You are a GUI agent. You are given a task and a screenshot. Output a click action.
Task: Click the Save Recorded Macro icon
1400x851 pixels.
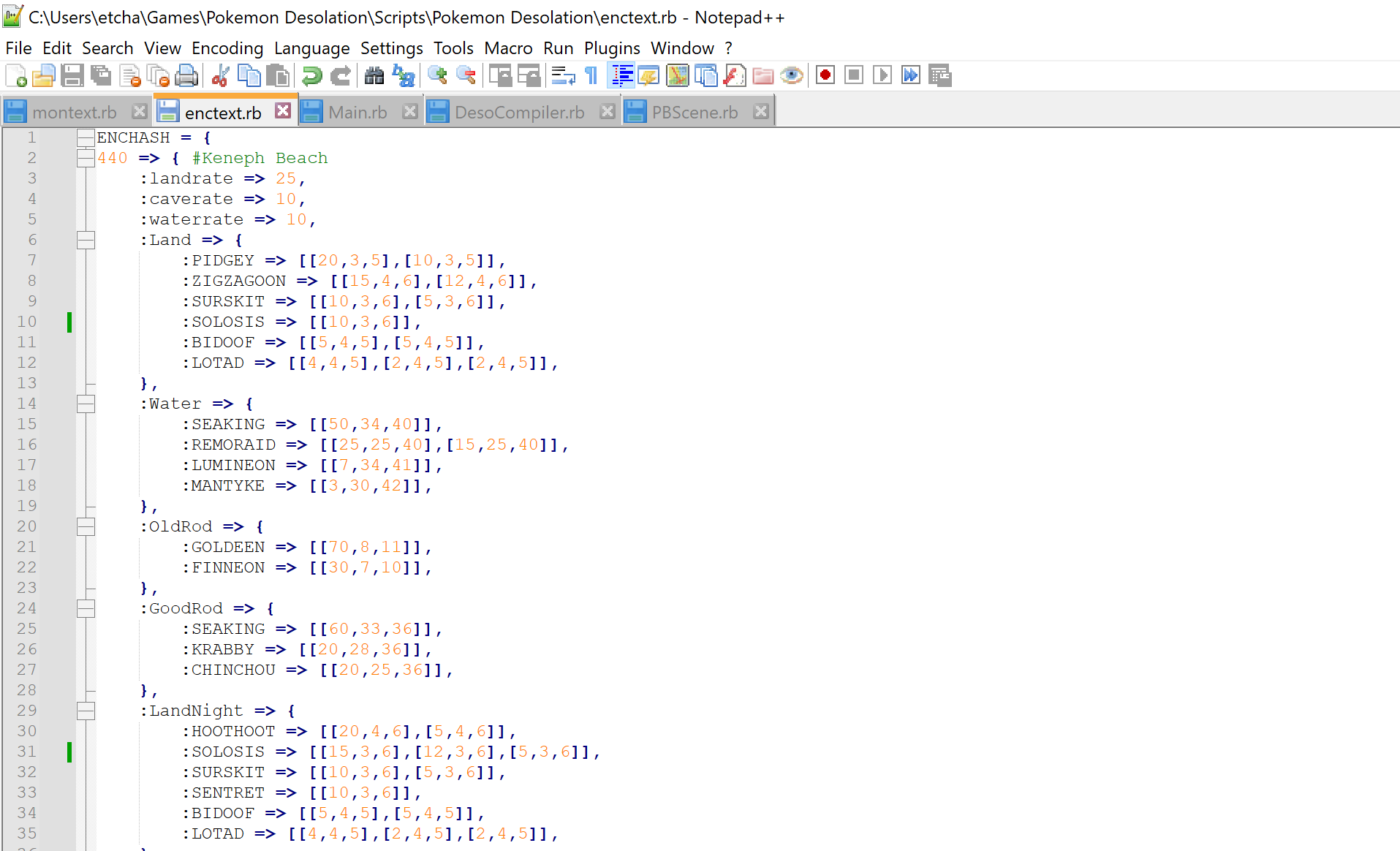(x=940, y=75)
